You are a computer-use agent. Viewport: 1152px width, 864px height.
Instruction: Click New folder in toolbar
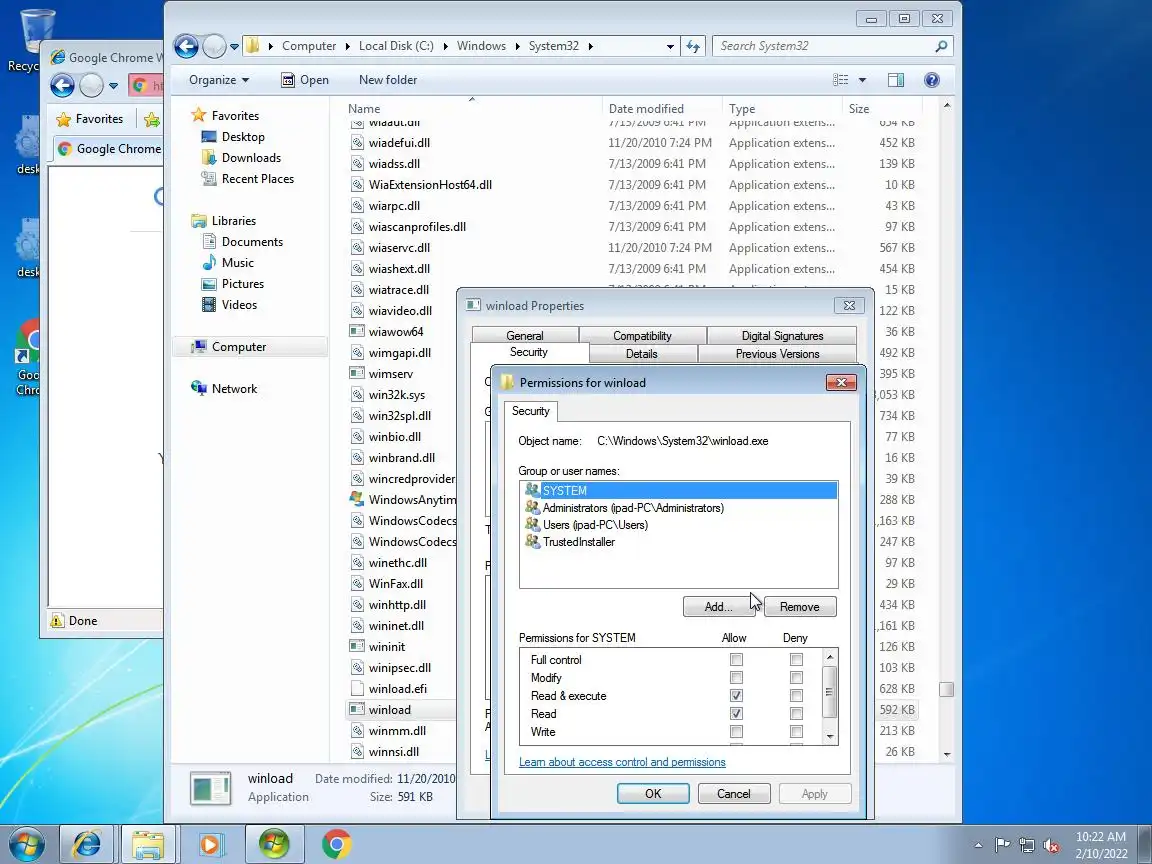click(x=388, y=80)
